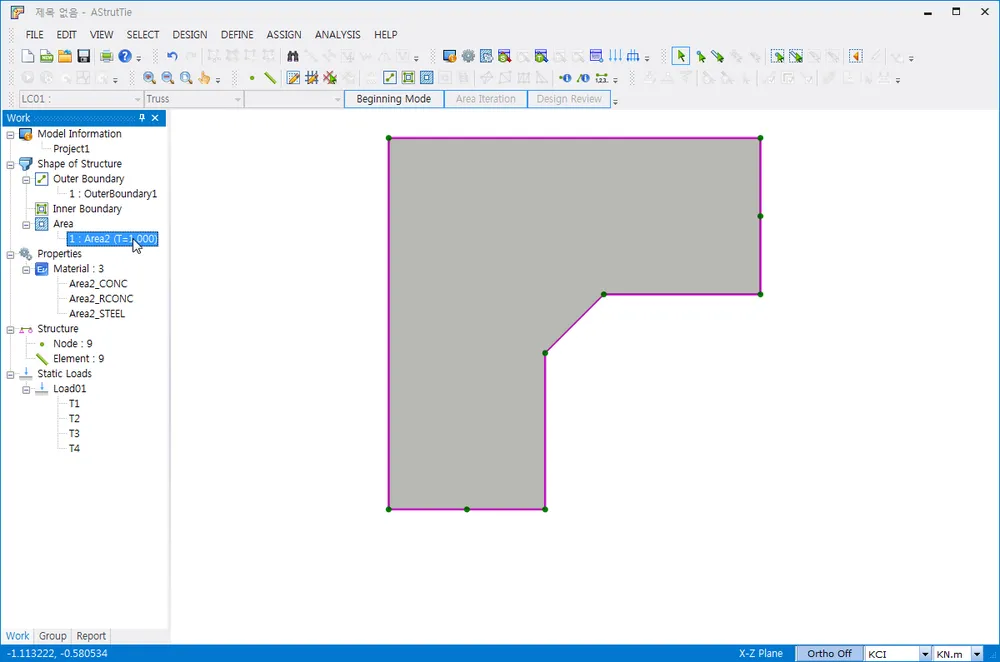
Task: Toggle the dashed-box window Element select icon
Action: (796, 57)
